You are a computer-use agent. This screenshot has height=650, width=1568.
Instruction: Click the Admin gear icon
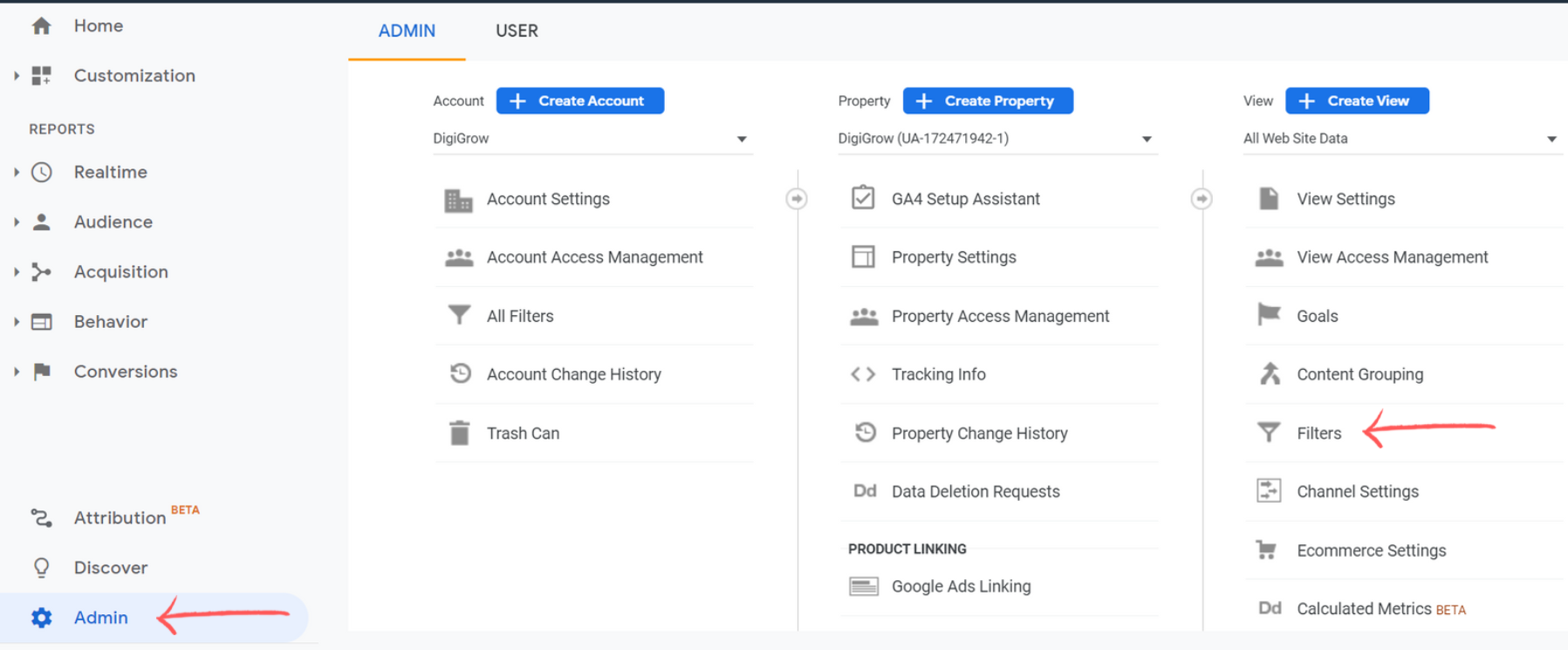pos(41,618)
